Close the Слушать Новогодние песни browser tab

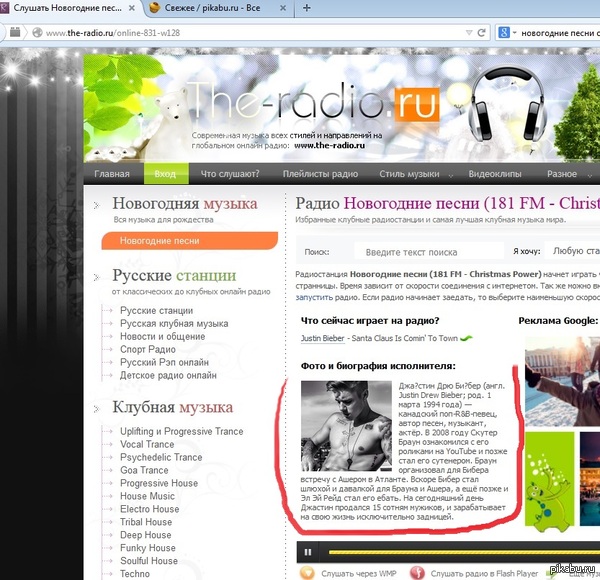click(x=132, y=8)
